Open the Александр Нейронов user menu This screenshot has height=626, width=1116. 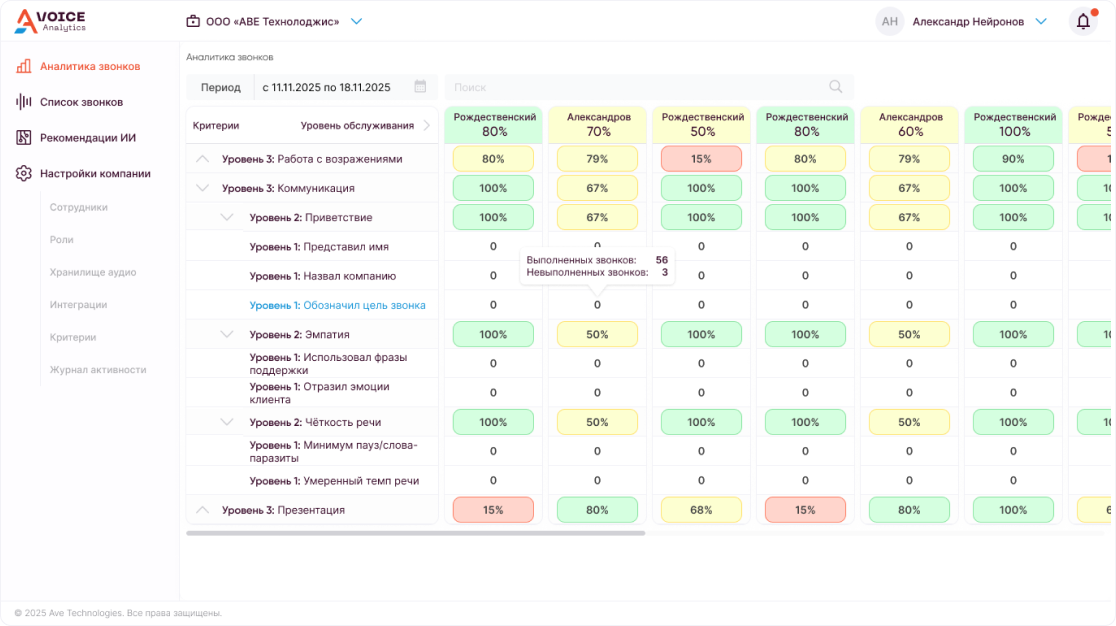click(1040, 21)
